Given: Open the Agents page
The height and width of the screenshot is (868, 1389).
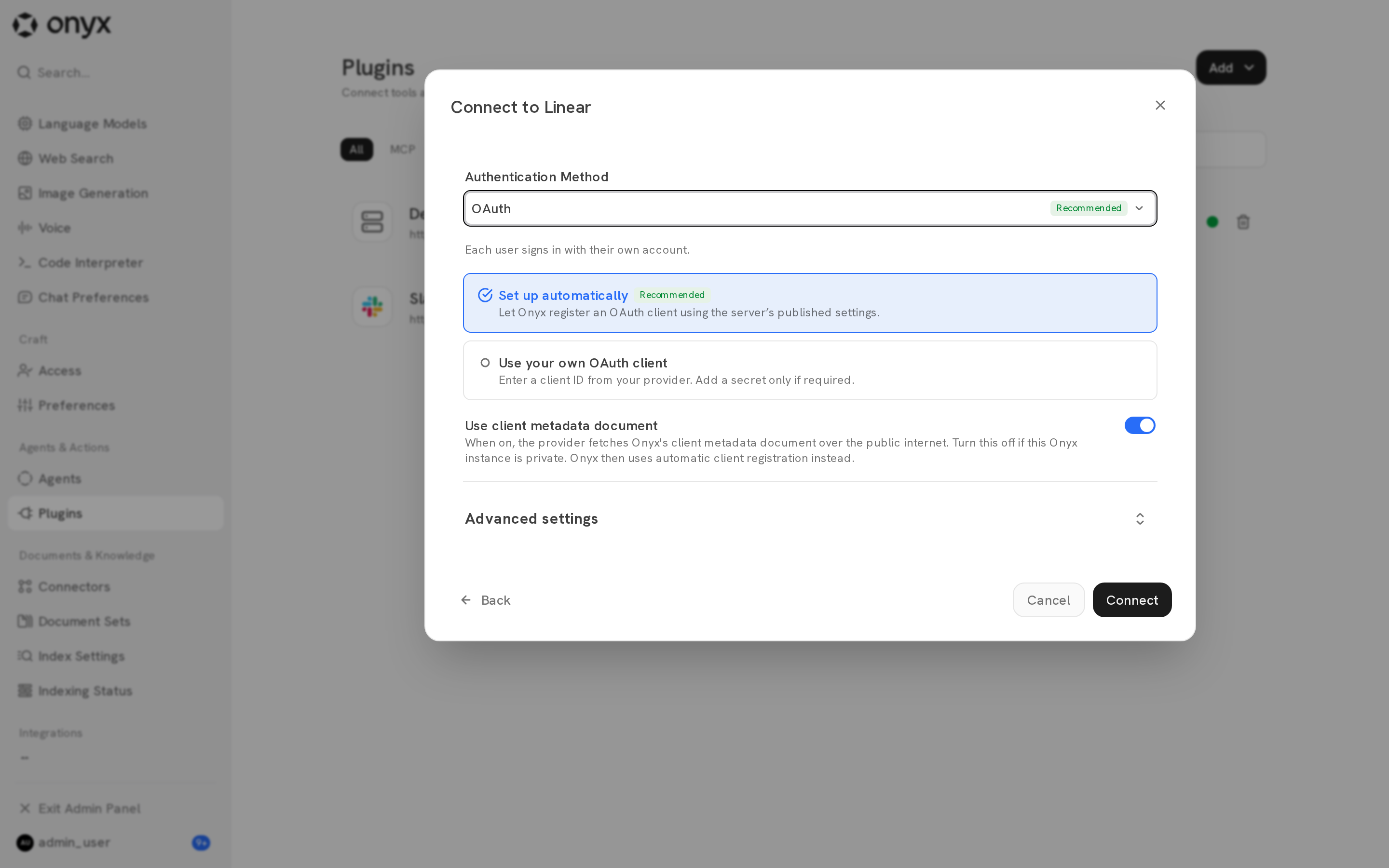Looking at the screenshot, I should click(115, 478).
